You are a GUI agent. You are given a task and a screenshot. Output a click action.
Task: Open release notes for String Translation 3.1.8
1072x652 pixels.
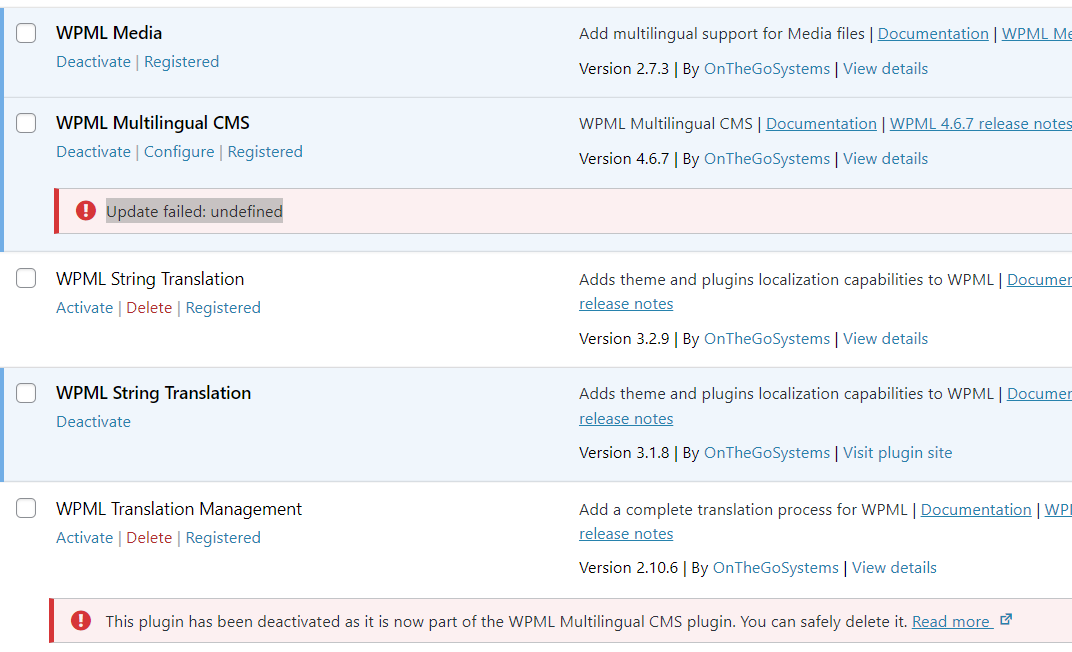(626, 418)
